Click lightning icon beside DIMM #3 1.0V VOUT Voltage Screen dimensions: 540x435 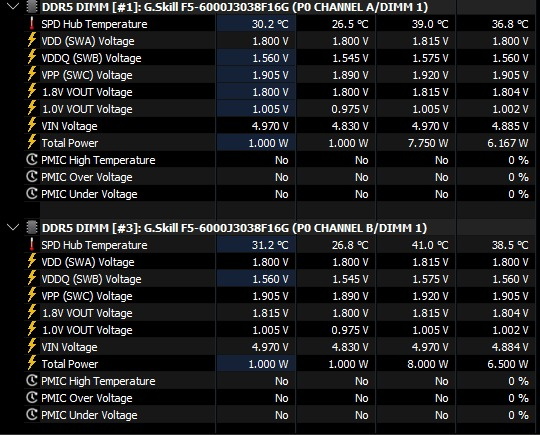32,330
